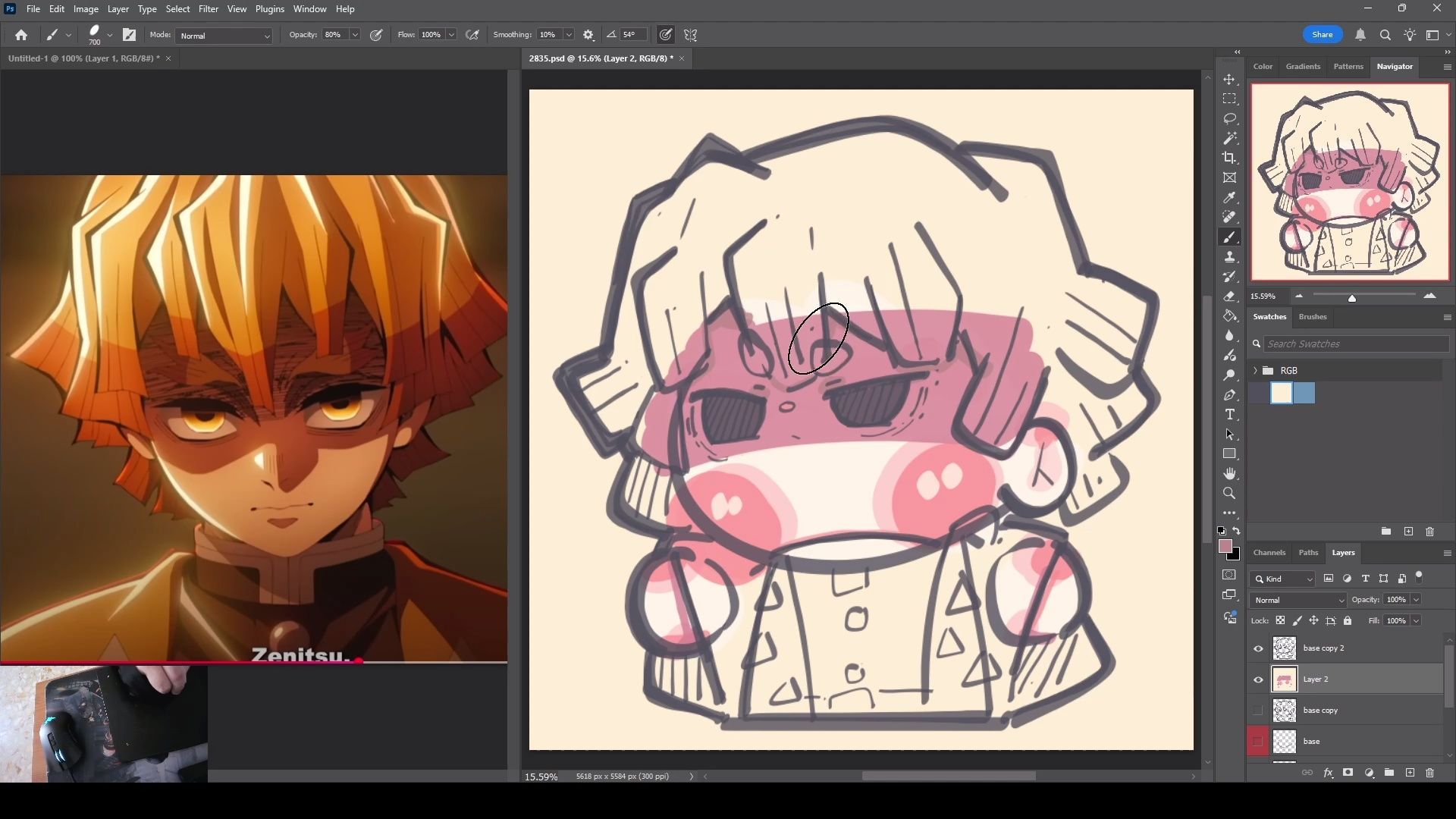Open the layer Kind filter dropdown
Screen dimensions: 1456x819
click(x=1282, y=579)
